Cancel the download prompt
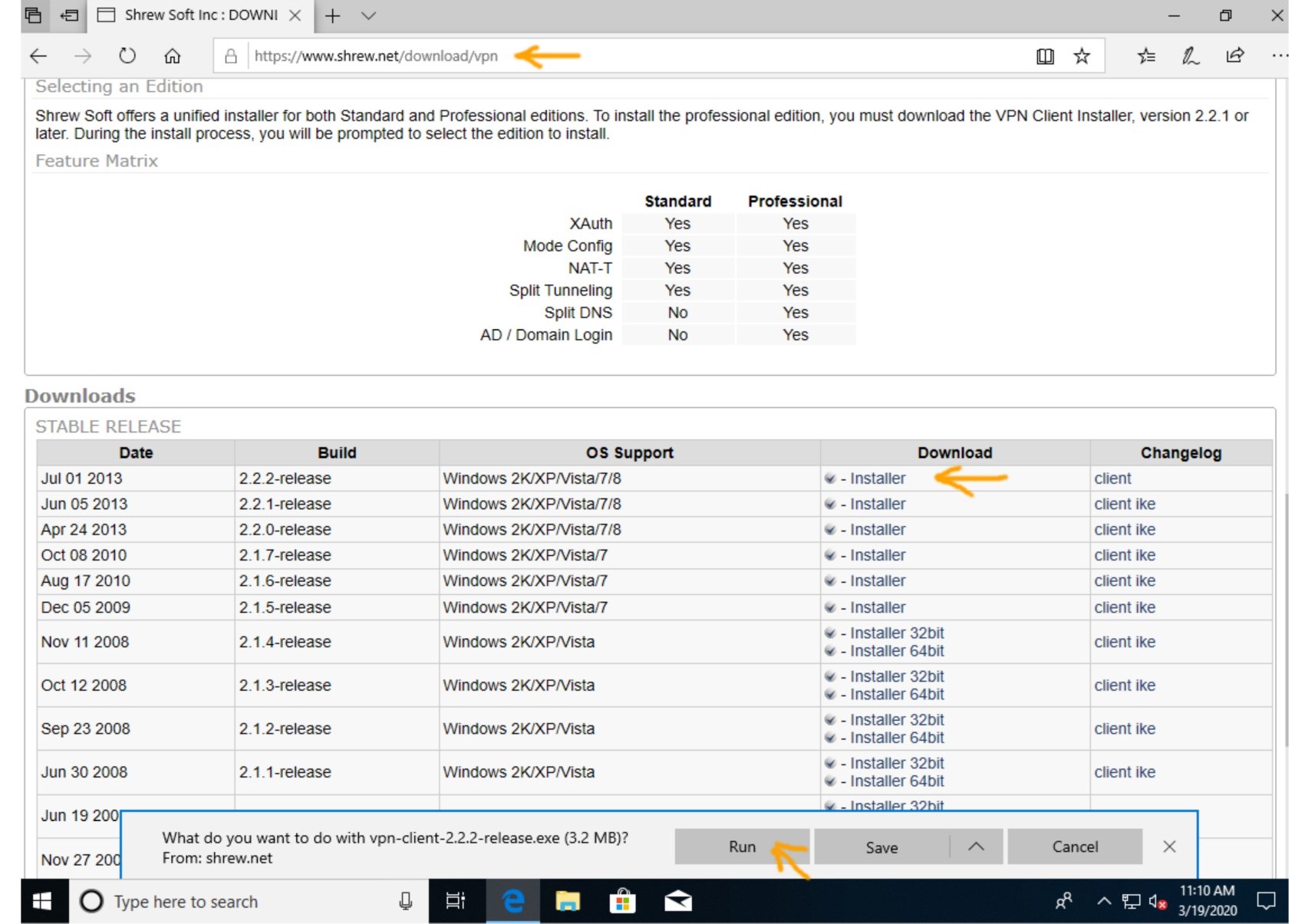Screen dimensions: 1295x924 coord(1075,847)
